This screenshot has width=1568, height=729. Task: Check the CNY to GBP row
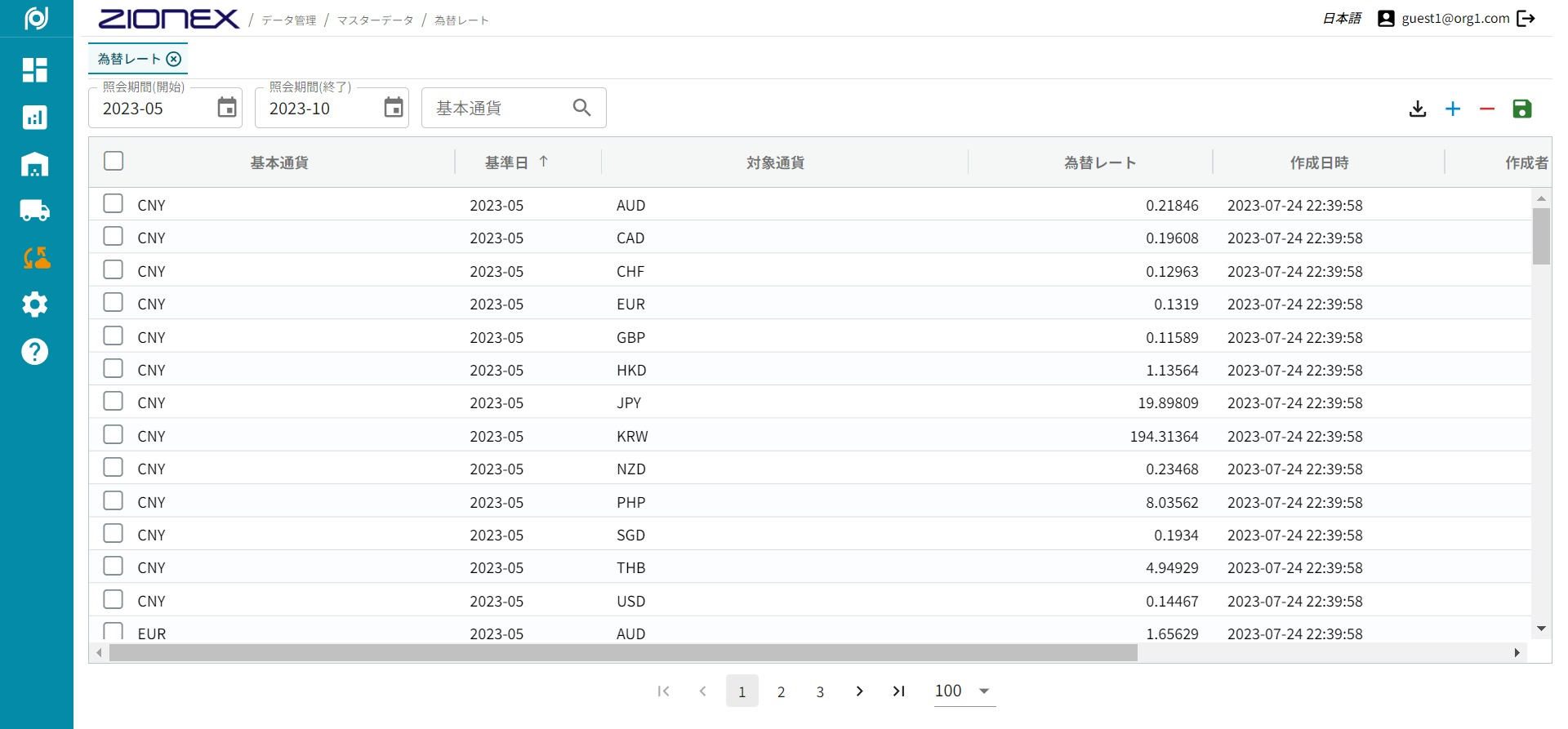pyautogui.click(x=114, y=336)
